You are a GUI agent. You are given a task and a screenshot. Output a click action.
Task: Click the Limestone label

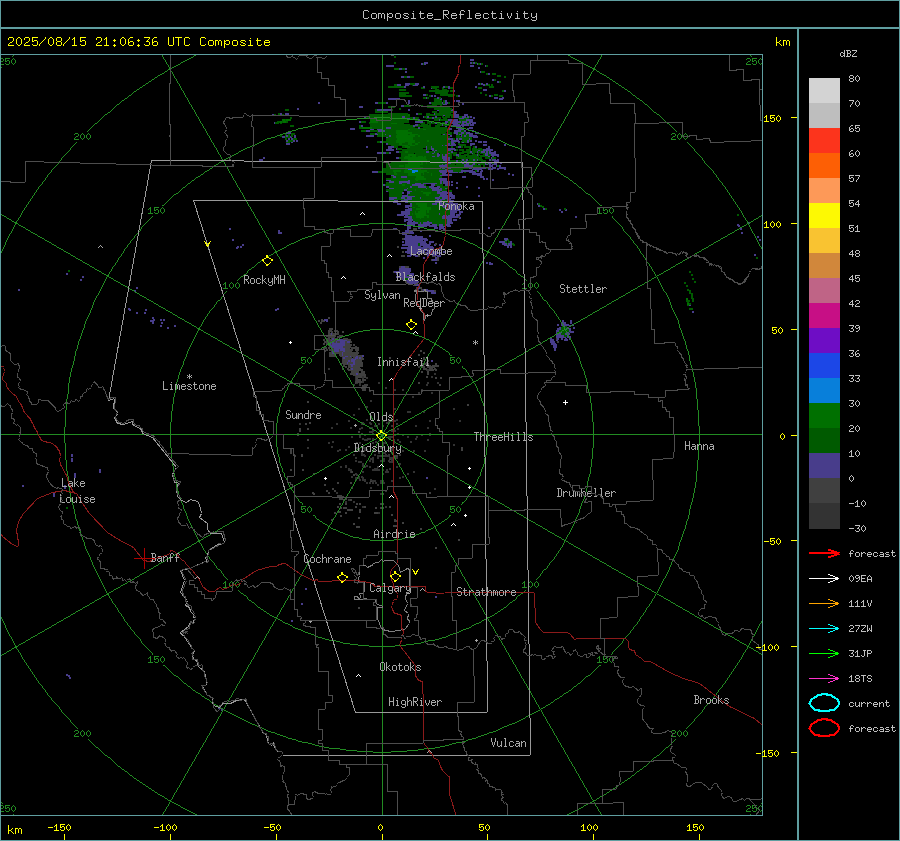click(x=189, y=386)
